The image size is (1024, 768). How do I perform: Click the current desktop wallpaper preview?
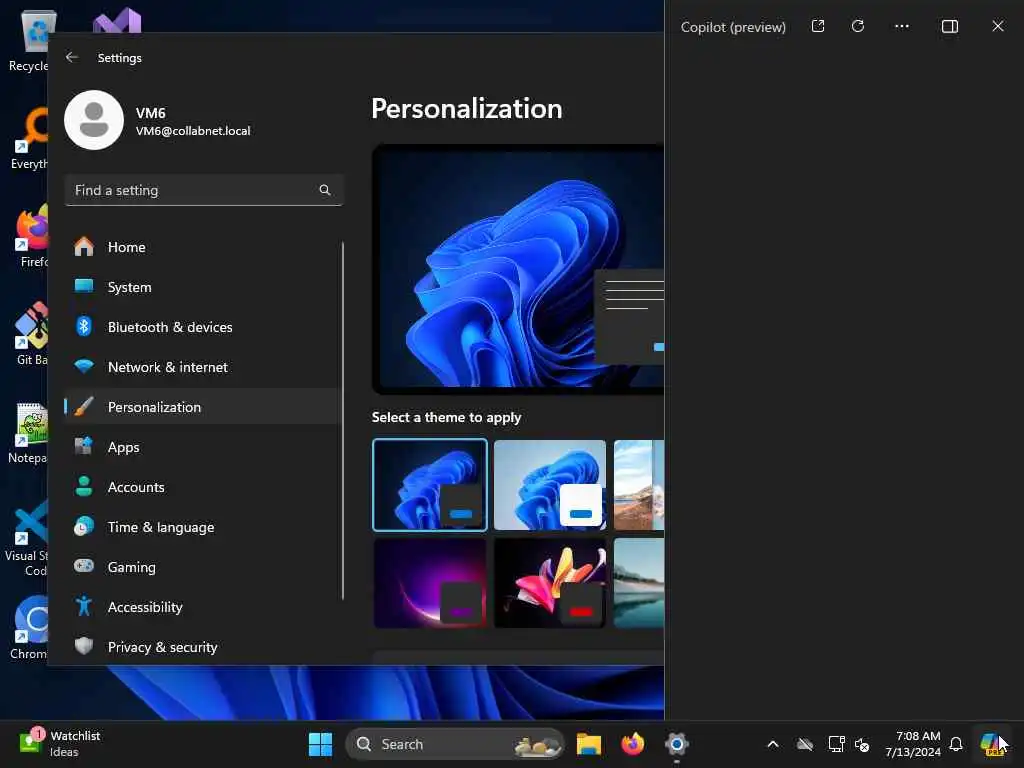coord(518,269)
